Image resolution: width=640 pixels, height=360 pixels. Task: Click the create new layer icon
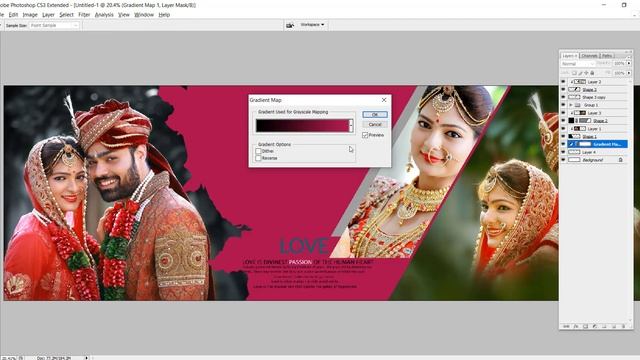coord(613,326)
